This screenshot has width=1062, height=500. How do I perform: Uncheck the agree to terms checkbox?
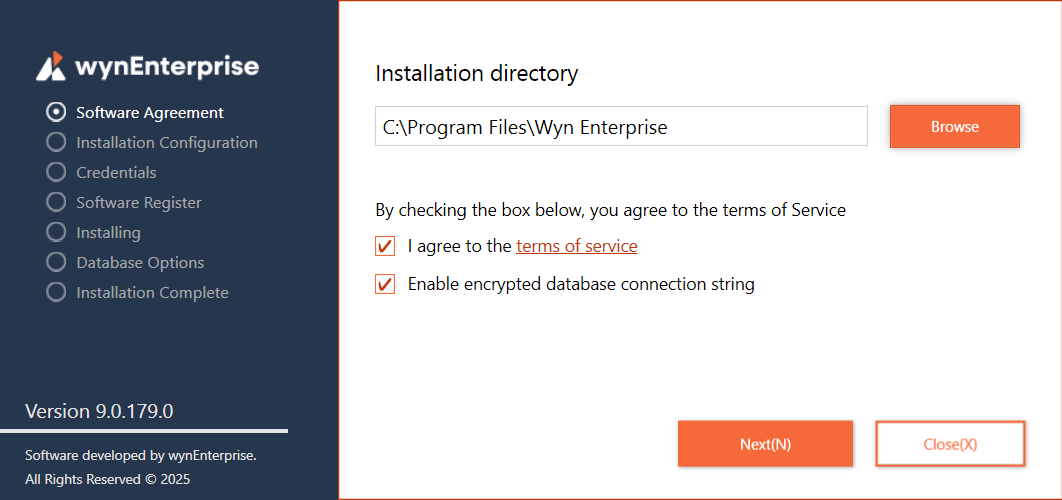pyautogui.click(x=385, y=247)
